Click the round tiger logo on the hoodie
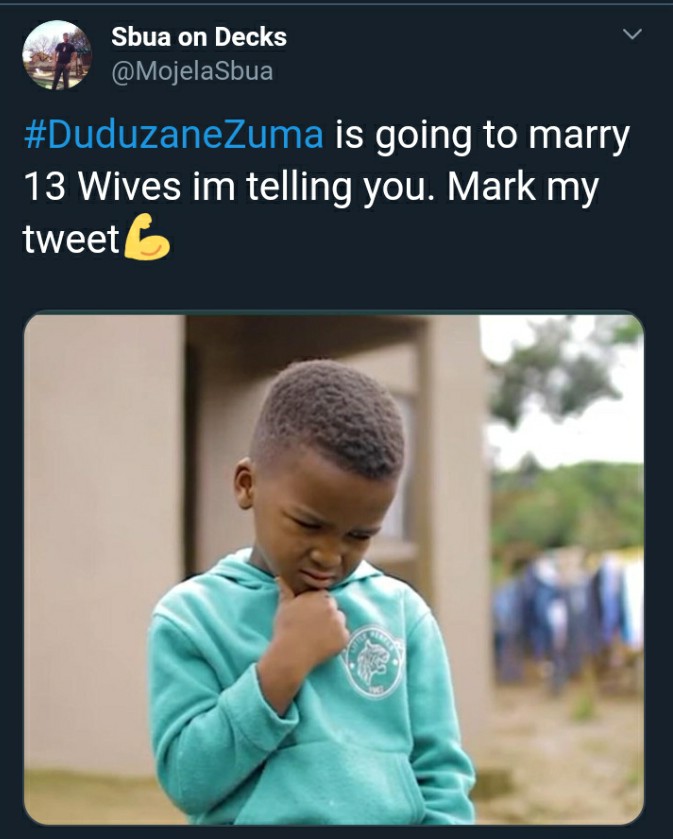673x839 pixels. [x=373, y=661]
